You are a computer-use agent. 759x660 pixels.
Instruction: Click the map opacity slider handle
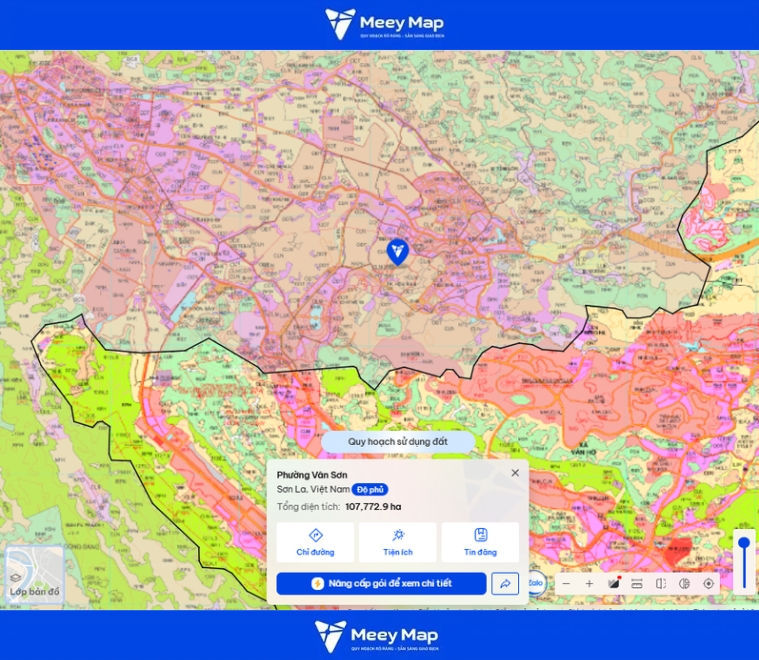click(x=744, y=543)
